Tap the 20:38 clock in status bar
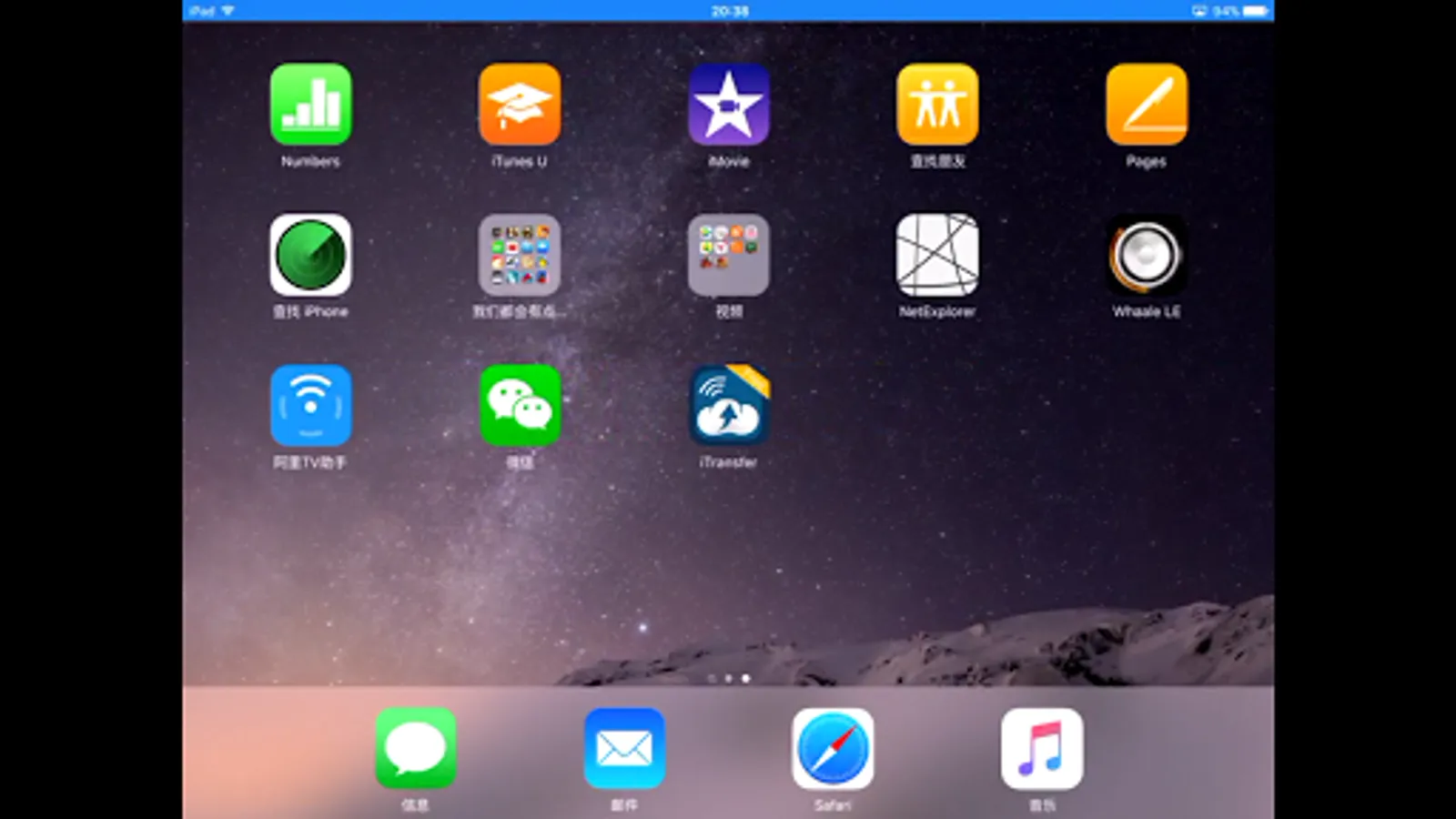This screenshot has width=1456, height=819. coord(730,11)
